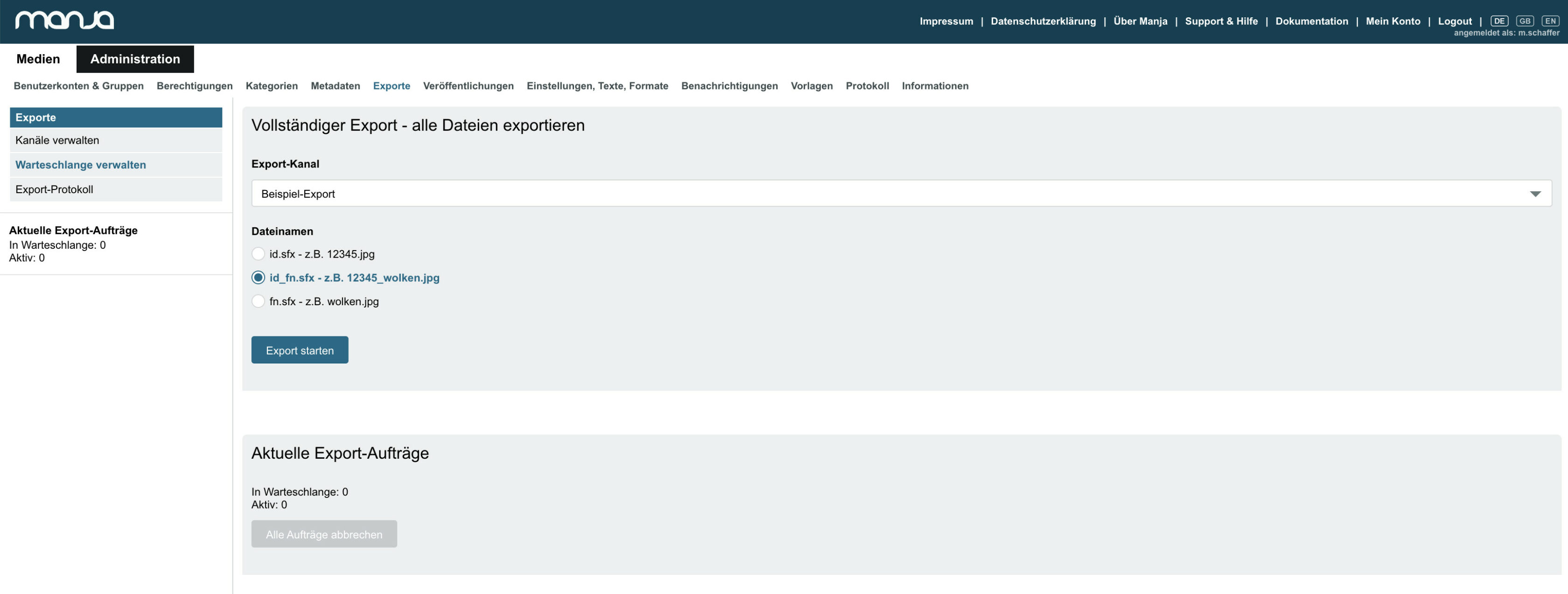Open the Impressum link

tap(946, 21)
